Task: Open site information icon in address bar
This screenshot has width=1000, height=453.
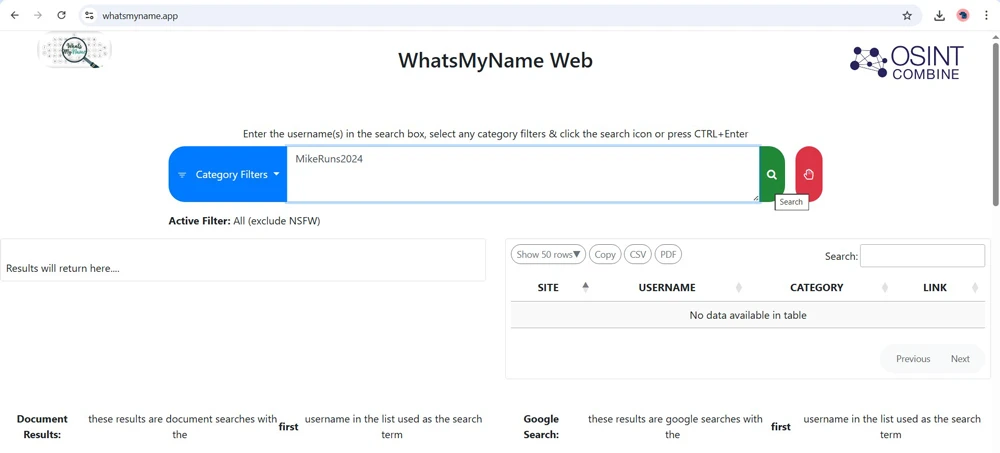Action: click(x=89, y=15)
